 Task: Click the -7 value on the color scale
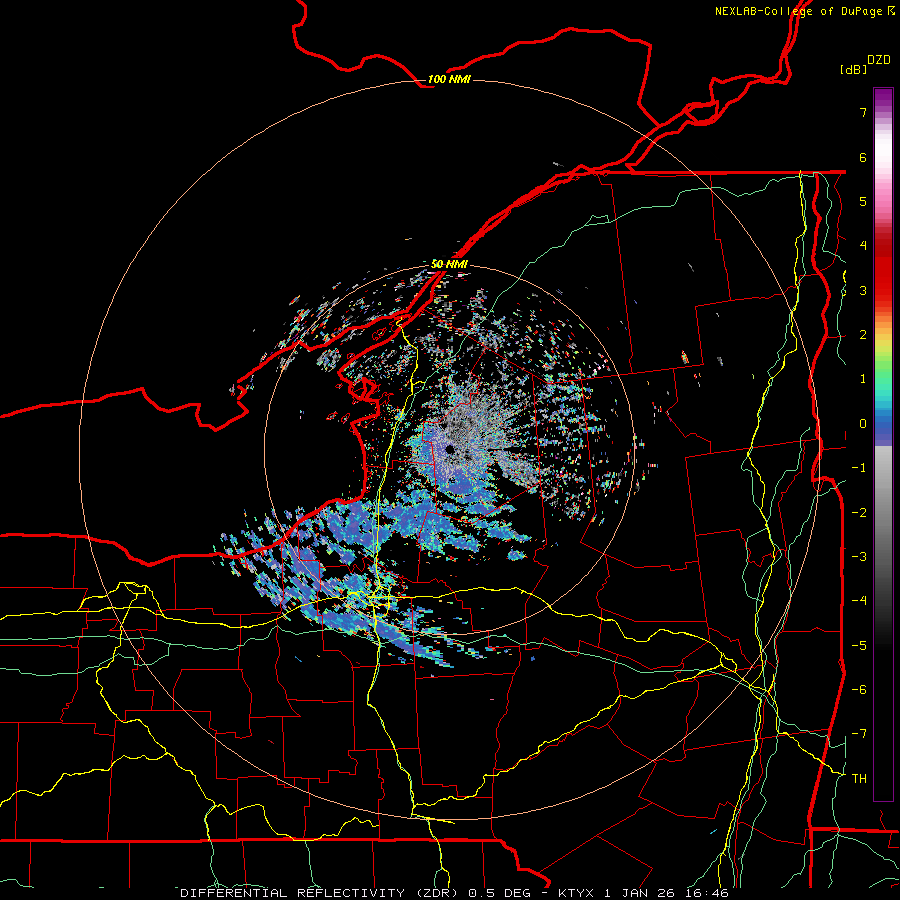pyautogui.click(x=859, y=734)
